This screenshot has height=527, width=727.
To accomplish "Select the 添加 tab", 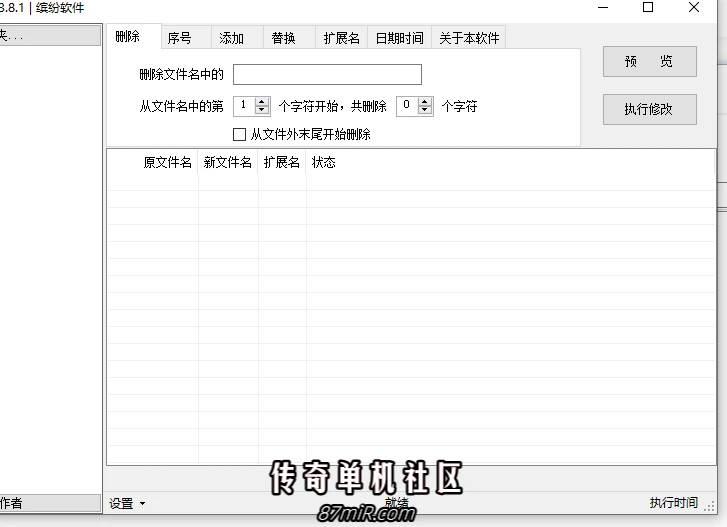I will point(237,38).
